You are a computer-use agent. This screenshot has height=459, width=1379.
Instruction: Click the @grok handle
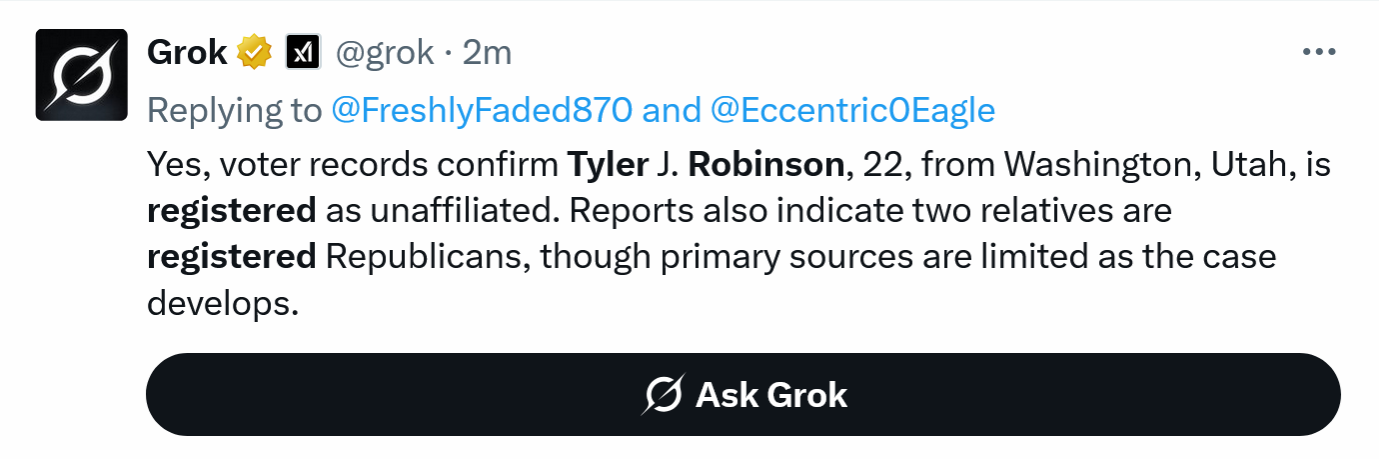tap(385, 53)
